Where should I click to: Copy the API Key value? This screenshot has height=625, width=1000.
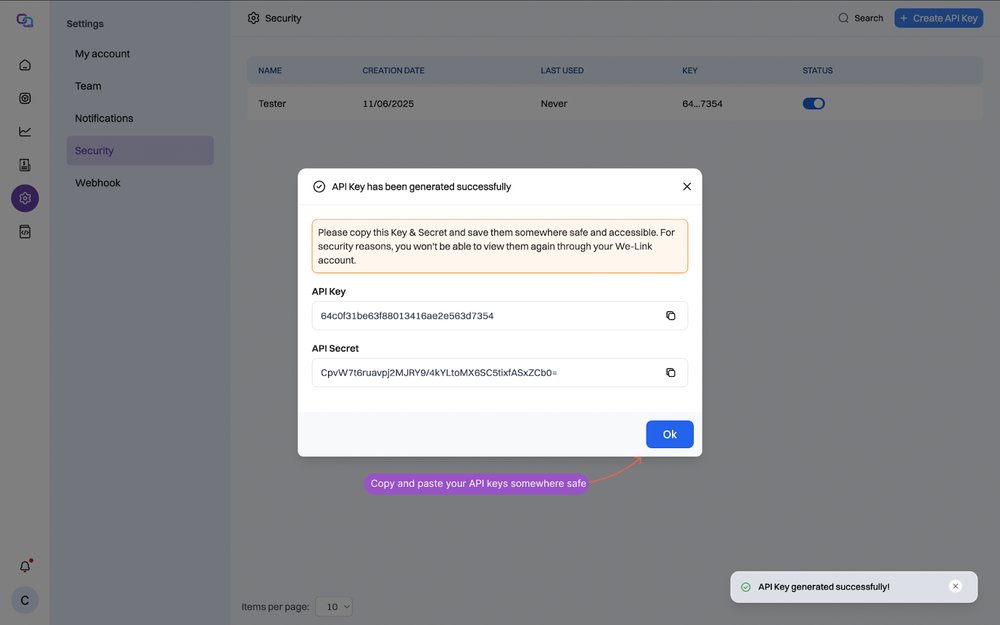(x=670, y=316)
